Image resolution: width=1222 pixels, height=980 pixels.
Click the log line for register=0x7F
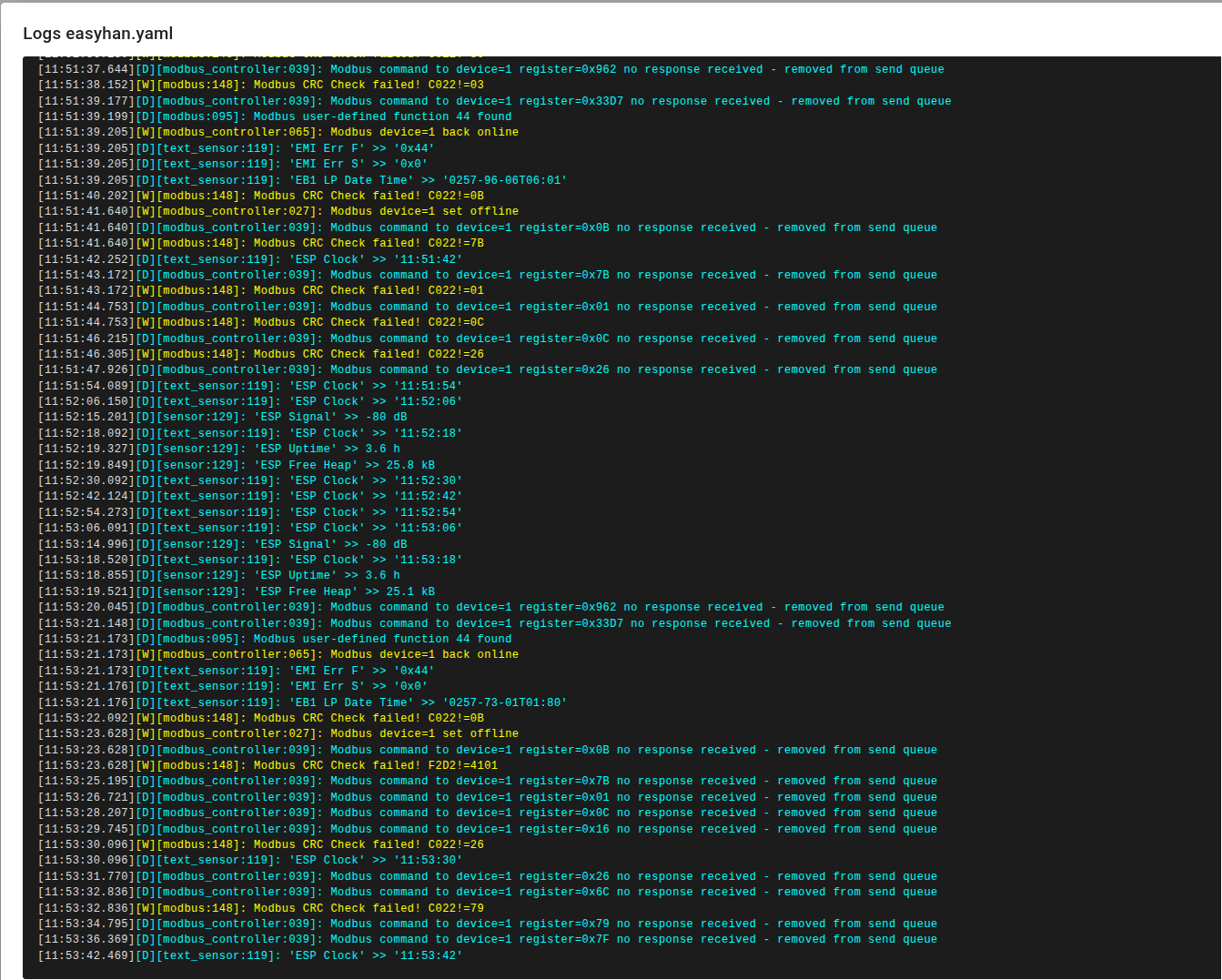tap(487, 939)
